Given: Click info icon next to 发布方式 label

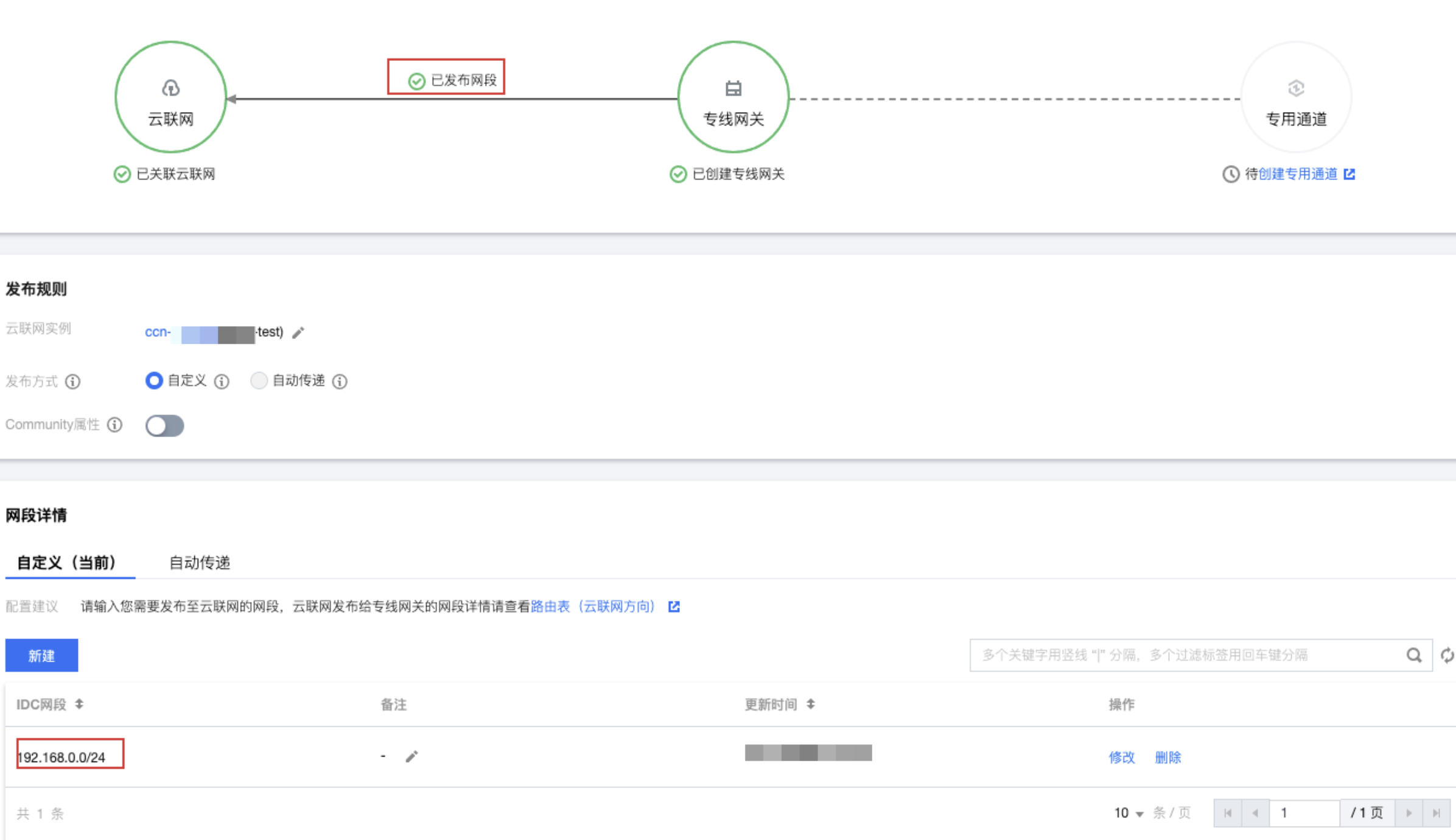Looking at the screenshot, I should click(73, 382).
